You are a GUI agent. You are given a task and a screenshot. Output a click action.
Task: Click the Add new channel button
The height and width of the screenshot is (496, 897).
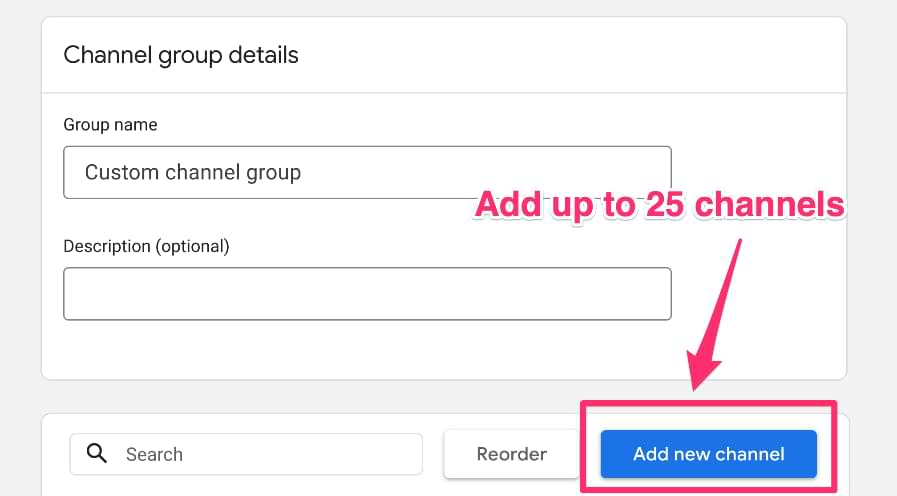click(708, 454)
